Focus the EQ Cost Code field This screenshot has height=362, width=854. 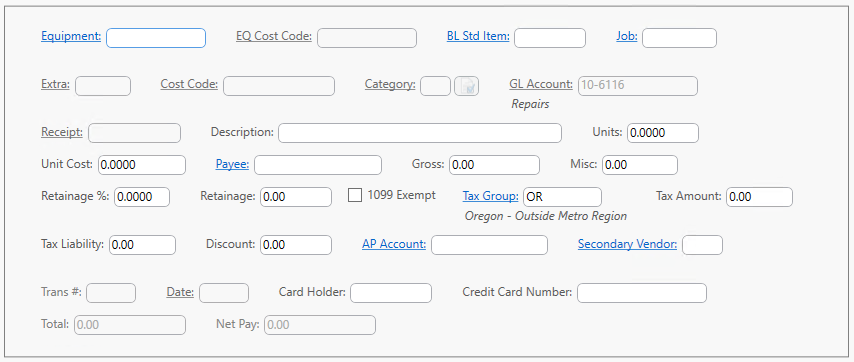click(x=367, y=38)
